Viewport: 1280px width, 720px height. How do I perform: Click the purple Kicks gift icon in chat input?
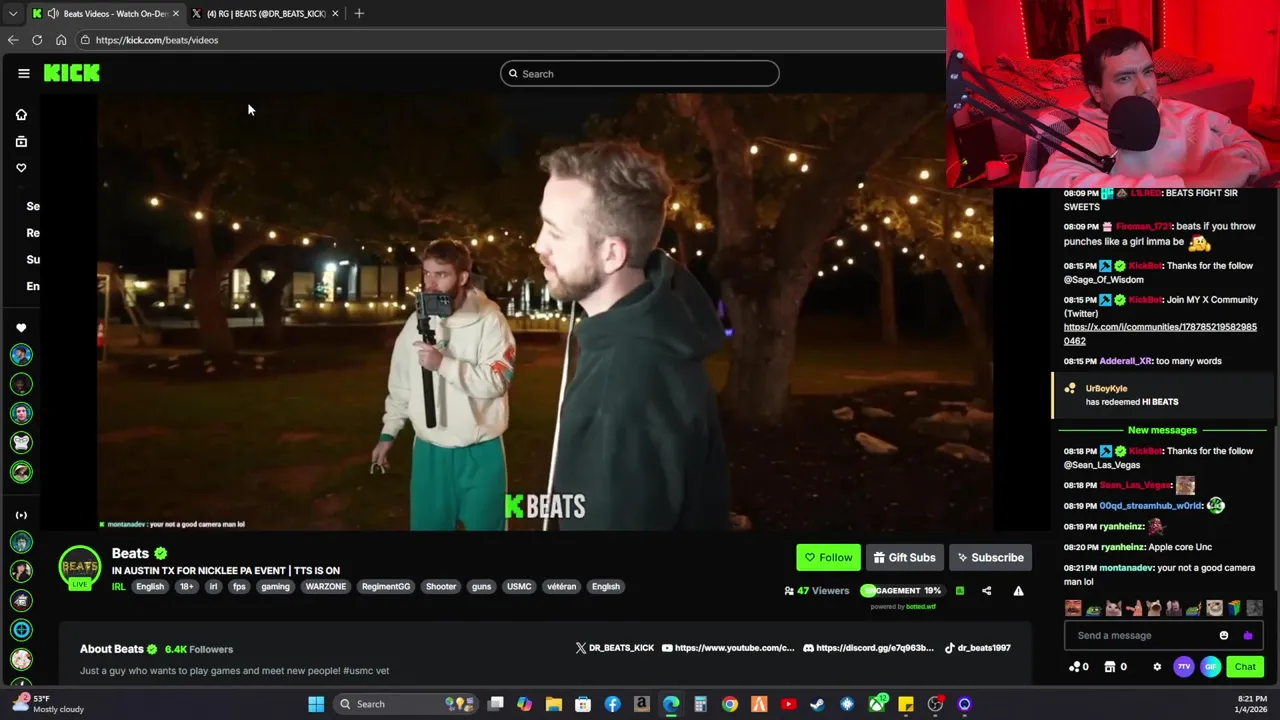[1247, 635]
